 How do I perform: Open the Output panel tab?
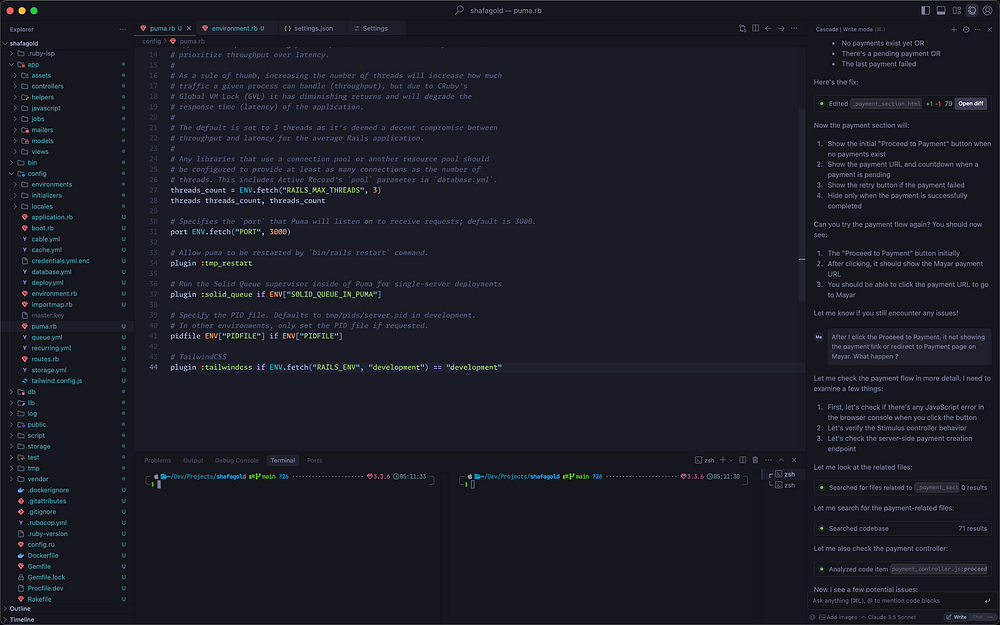pos(193,460)
